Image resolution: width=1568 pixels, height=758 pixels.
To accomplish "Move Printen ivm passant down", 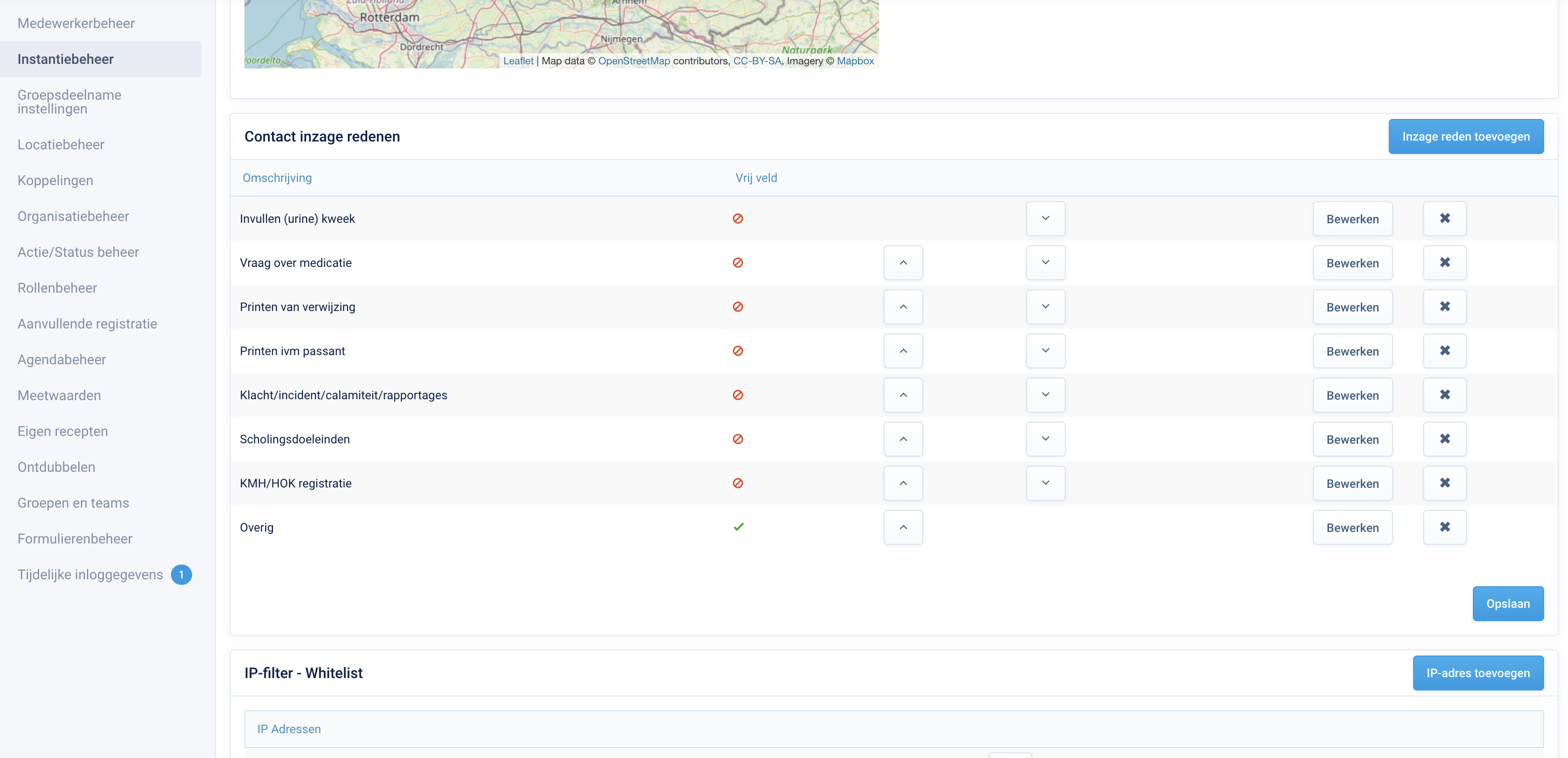I will [x=1045, y=351].
